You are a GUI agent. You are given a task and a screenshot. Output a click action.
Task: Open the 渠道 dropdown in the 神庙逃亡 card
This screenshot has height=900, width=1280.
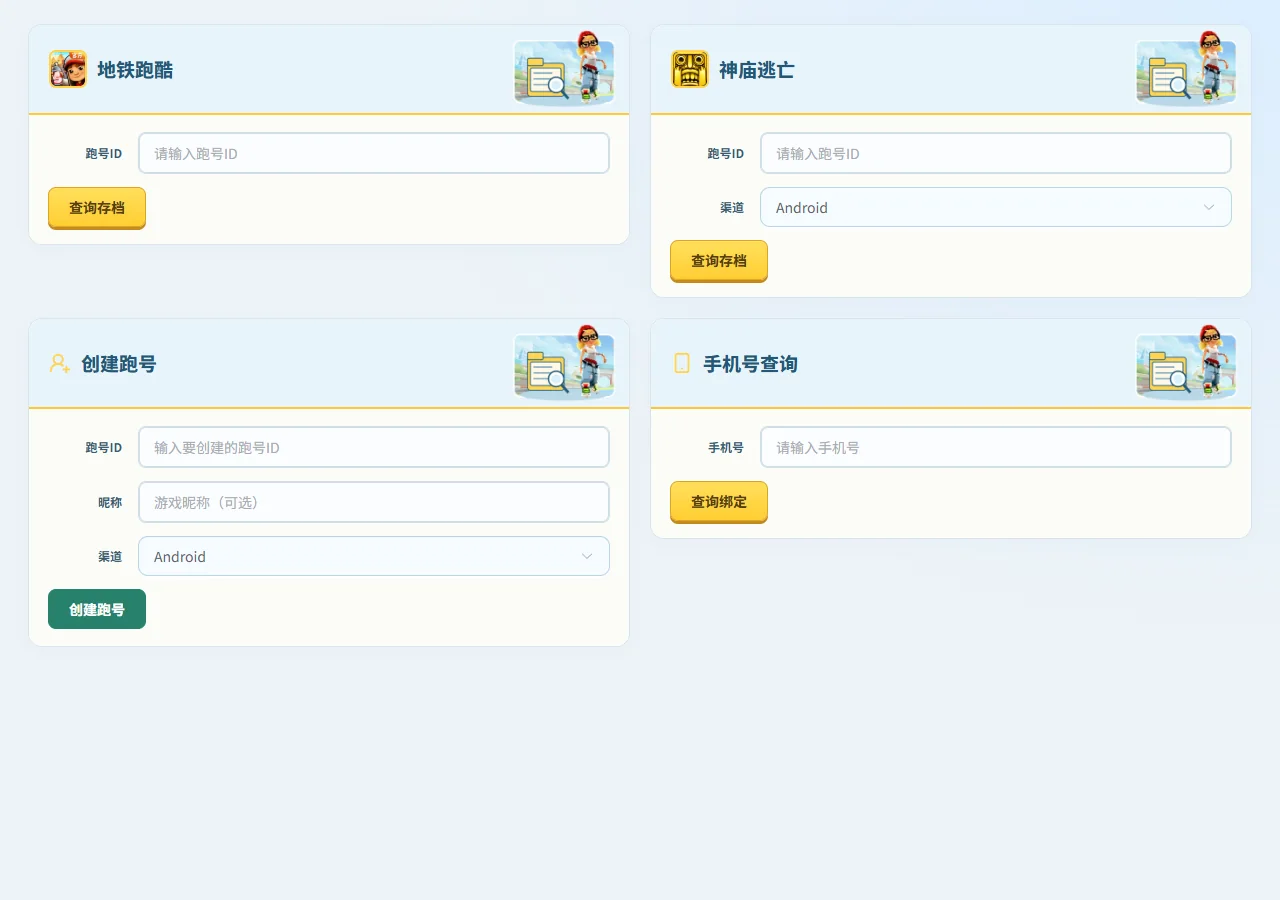pos(996,207)
